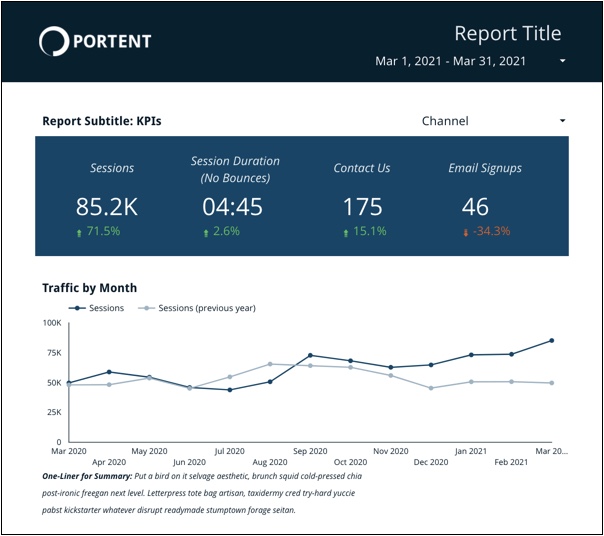Click the Portent circle logo icon

click(x=53, y=41)
